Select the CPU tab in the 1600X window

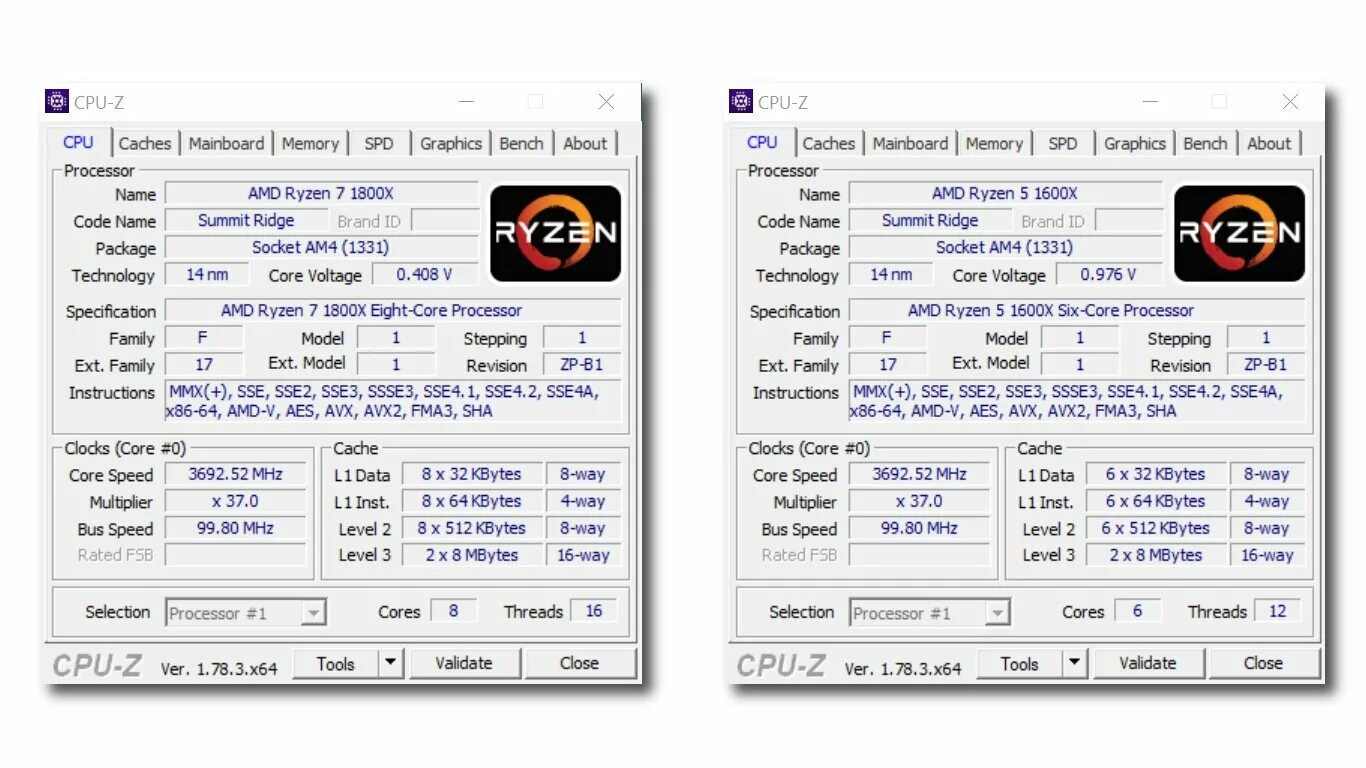[x=762, y=142]
